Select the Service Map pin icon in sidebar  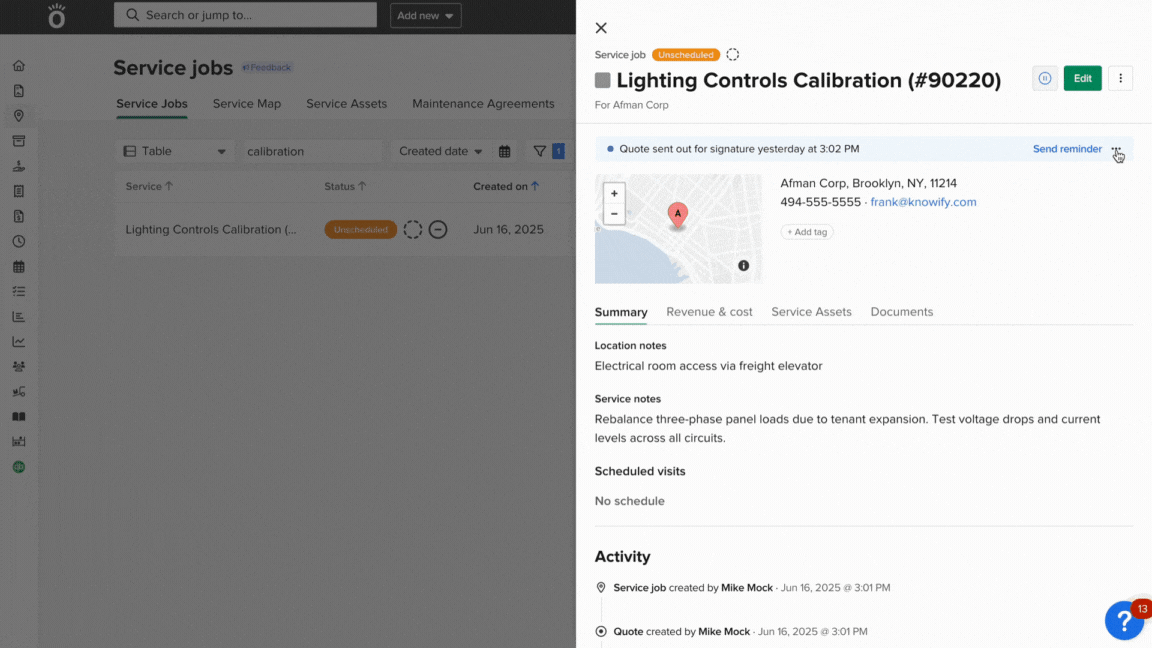coord(18,115)
